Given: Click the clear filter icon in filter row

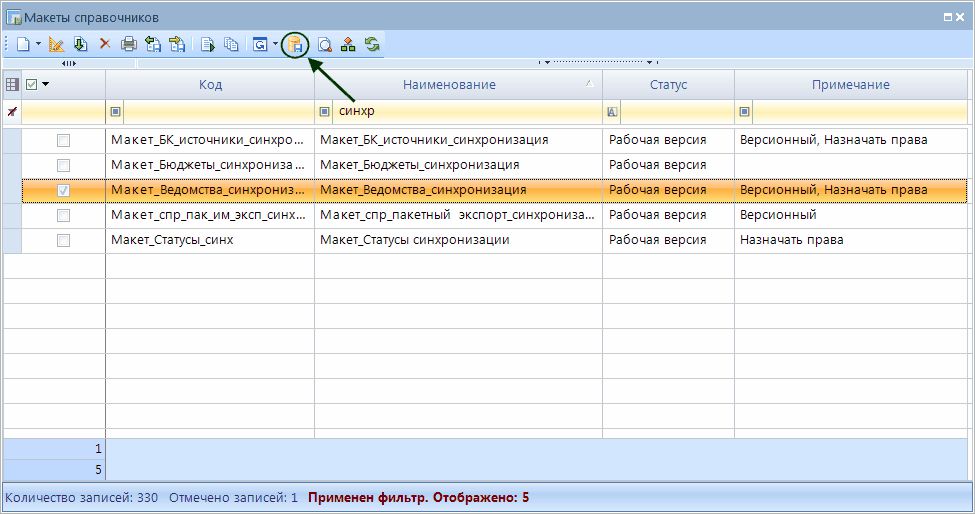Looking at the screenshot, I should (x=12, y=111).
